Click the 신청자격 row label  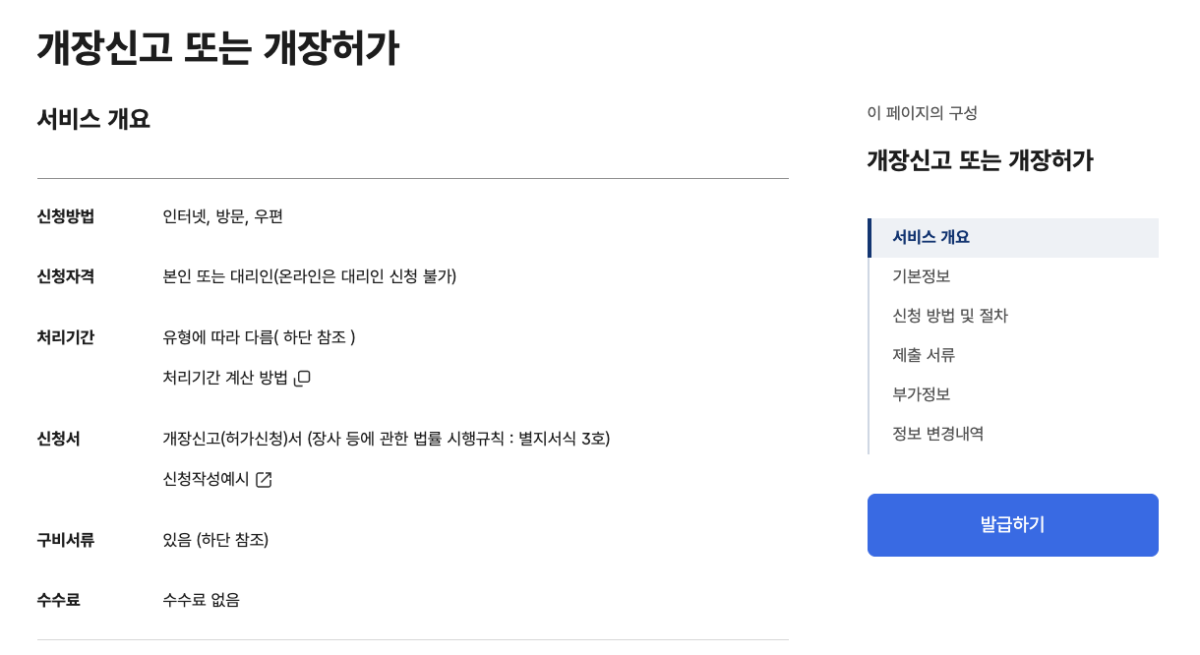coord(66,276)
